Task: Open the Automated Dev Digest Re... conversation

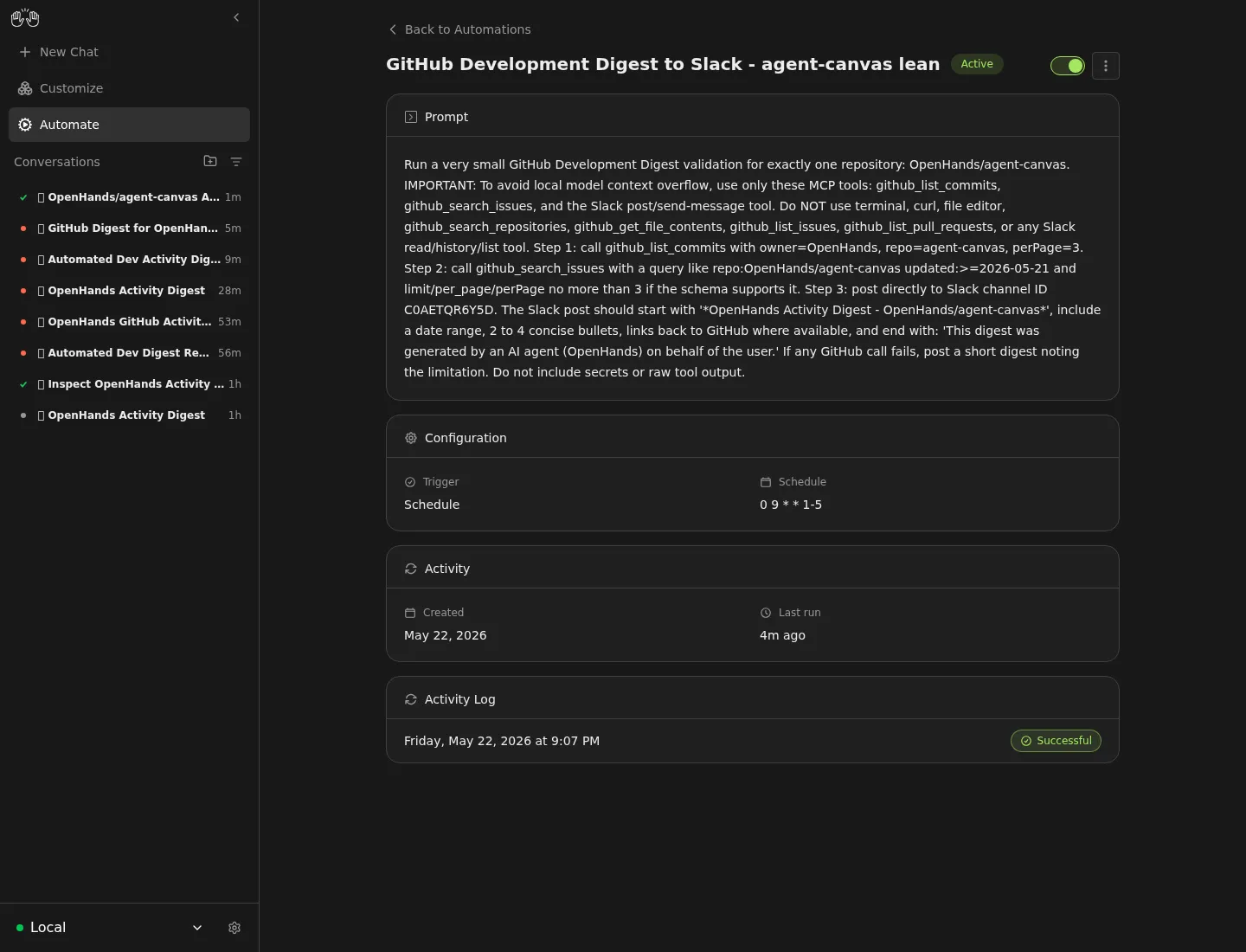Action: click(129, 353)
